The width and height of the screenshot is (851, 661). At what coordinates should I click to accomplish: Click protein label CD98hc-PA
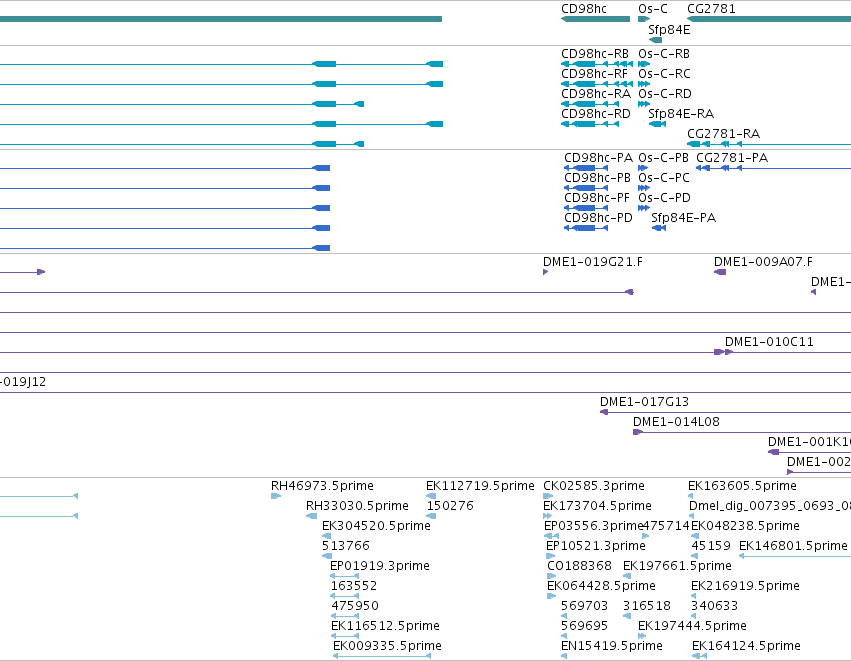click(599, 158)
